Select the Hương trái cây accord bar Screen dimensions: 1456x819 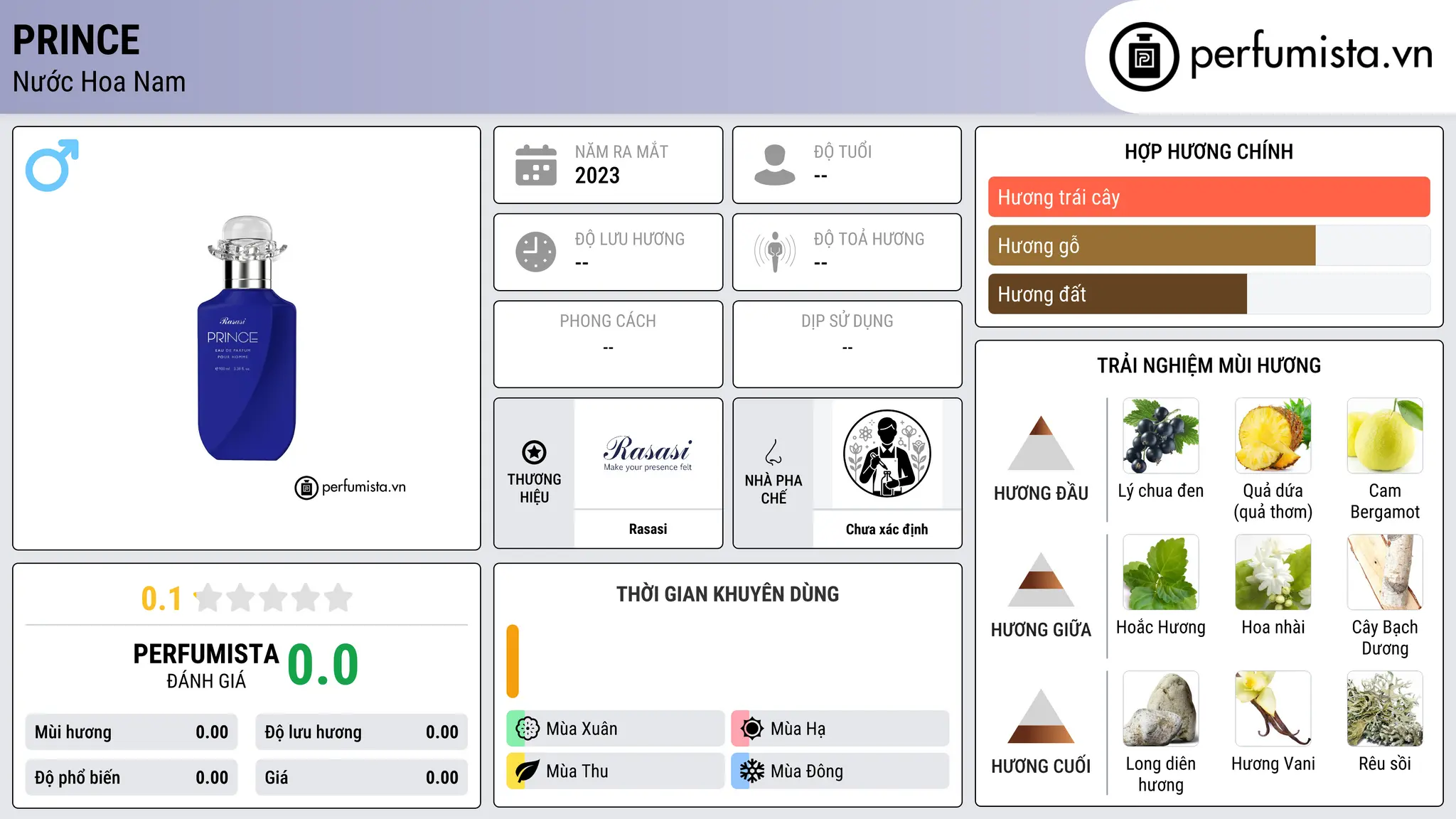click(x=1209, y=197)
